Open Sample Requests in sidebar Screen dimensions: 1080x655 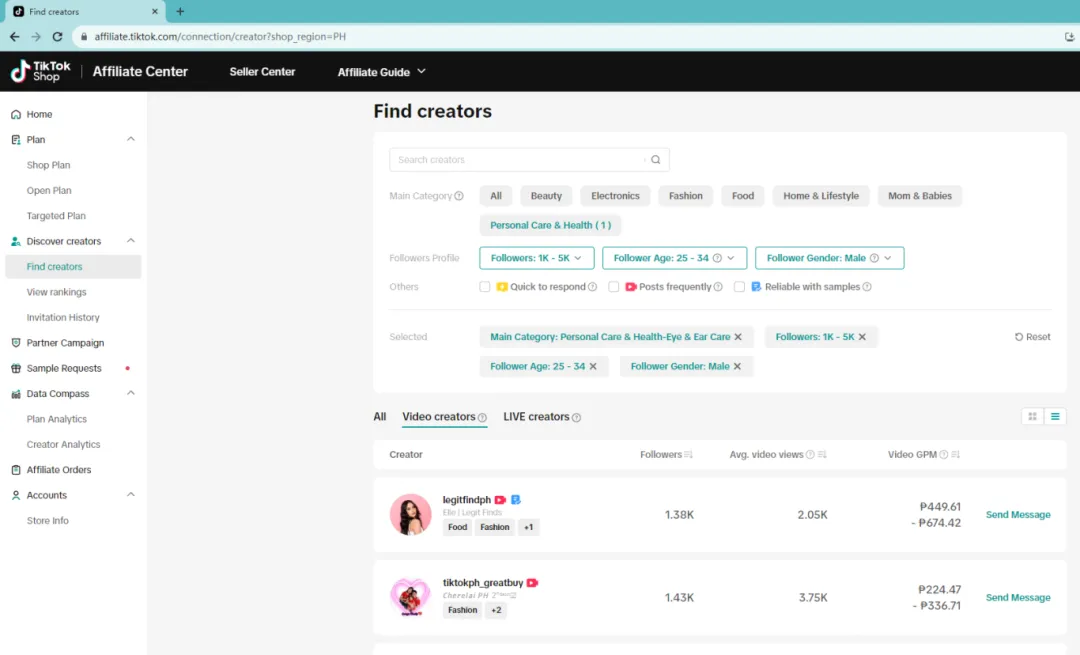(64, 368)
